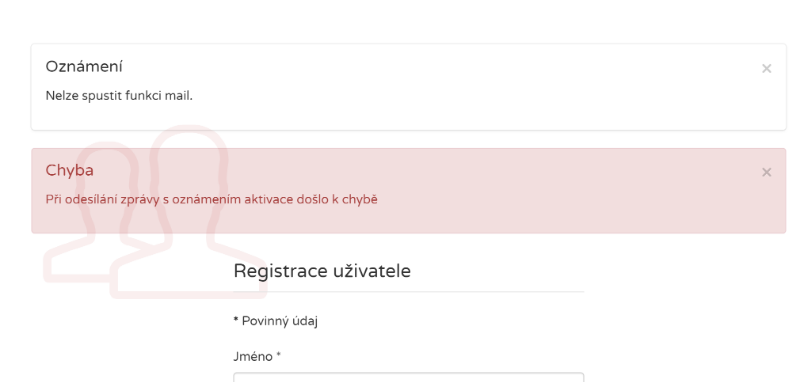Image resolution: width=800 pixels, height=382 pixels.
Task: Click the activation email error message text
Action: tap(211, 199)
